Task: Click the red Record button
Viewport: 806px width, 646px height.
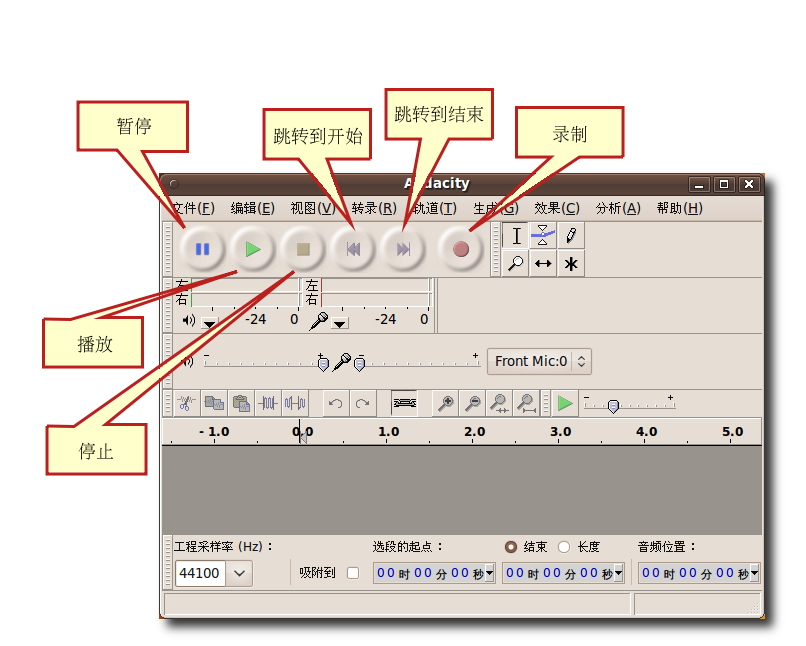Action: click(x=461, y=249)
